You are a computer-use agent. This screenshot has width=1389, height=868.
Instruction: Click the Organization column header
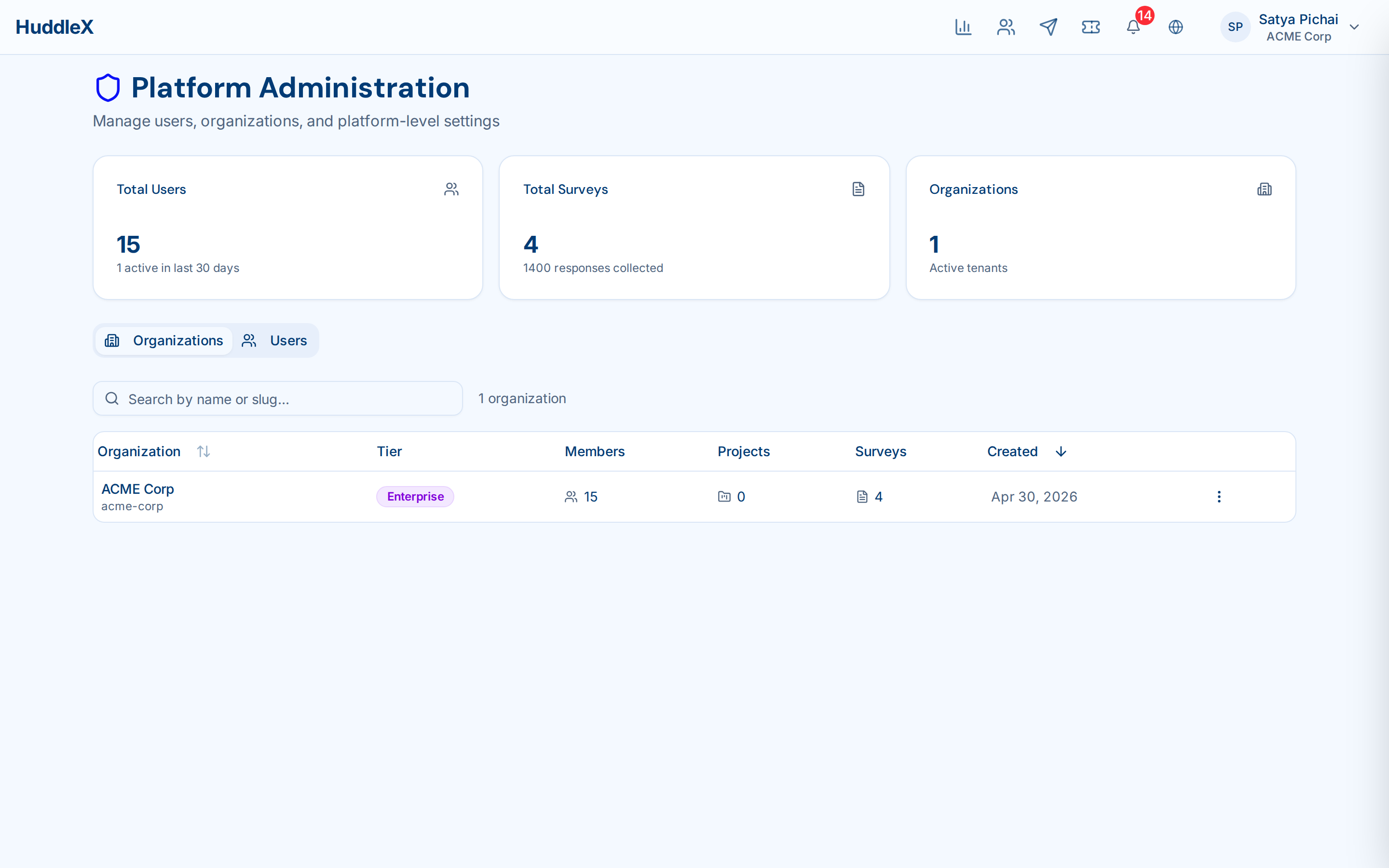(139, 452)
